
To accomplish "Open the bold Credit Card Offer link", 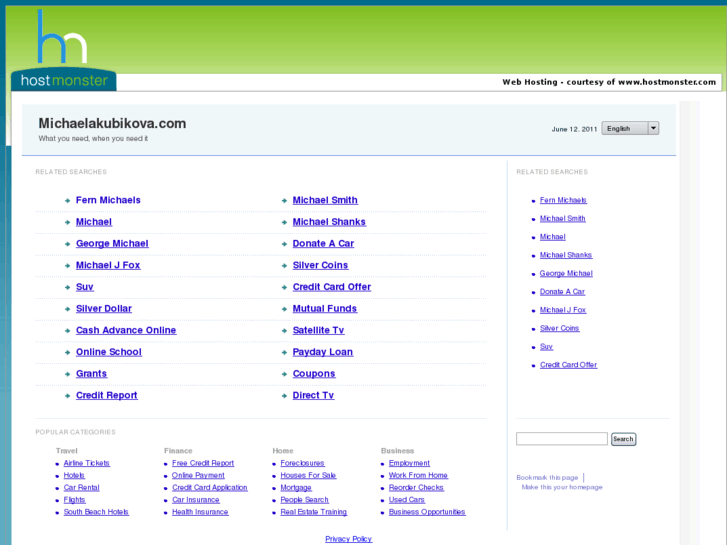I will click(x=332, y=287).
